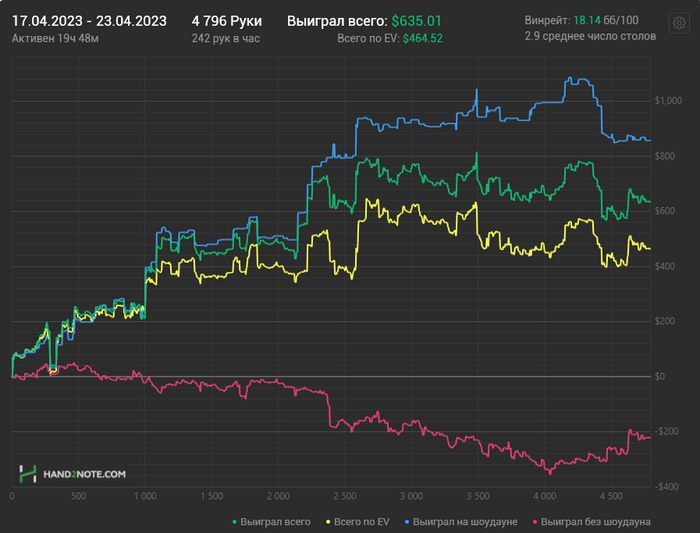Click the pink dot beside Выиграл без шоудауна
This screenshot has width=700, height=533.
537,521
